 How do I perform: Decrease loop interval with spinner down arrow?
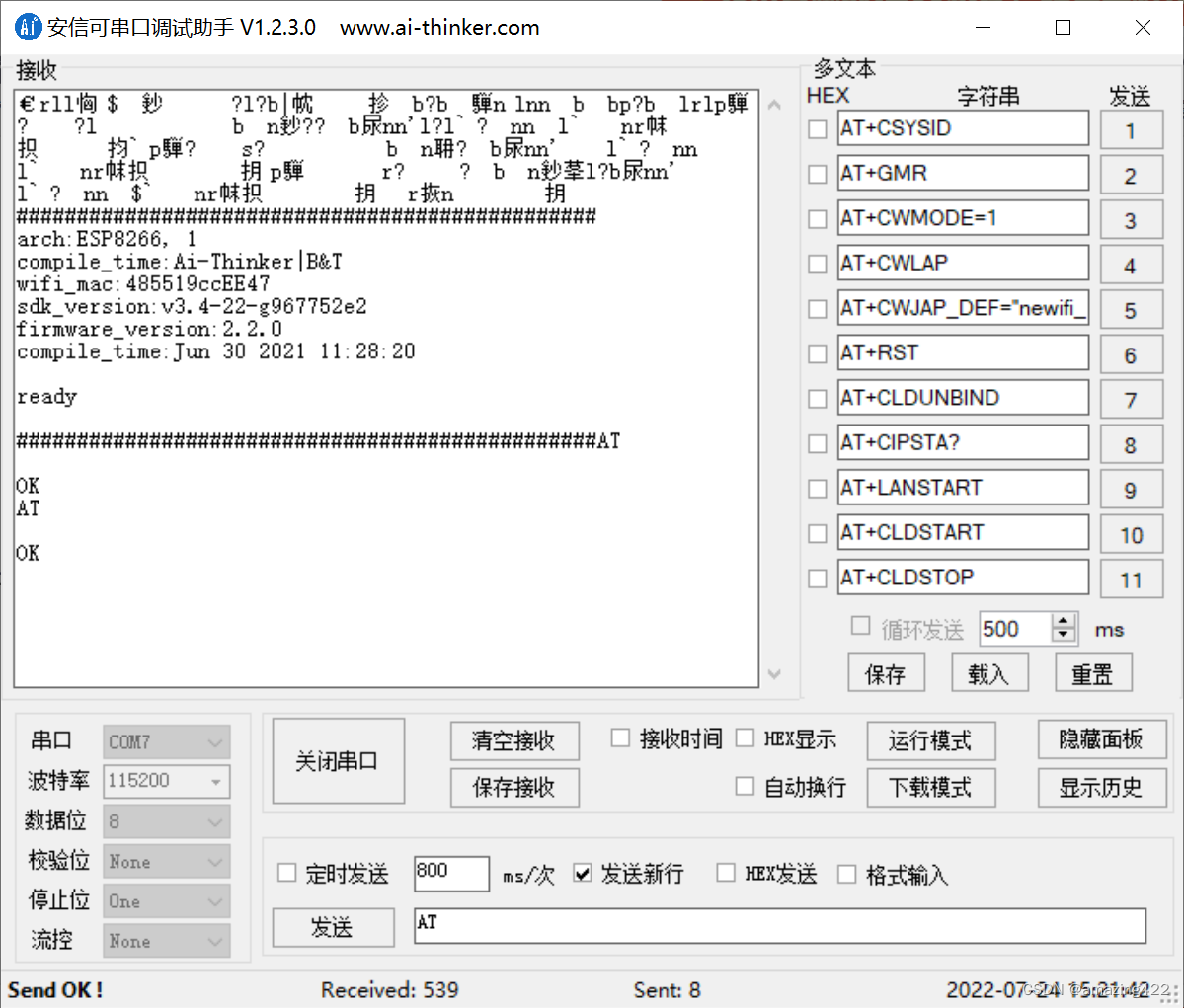click(x=1064, y=636)
